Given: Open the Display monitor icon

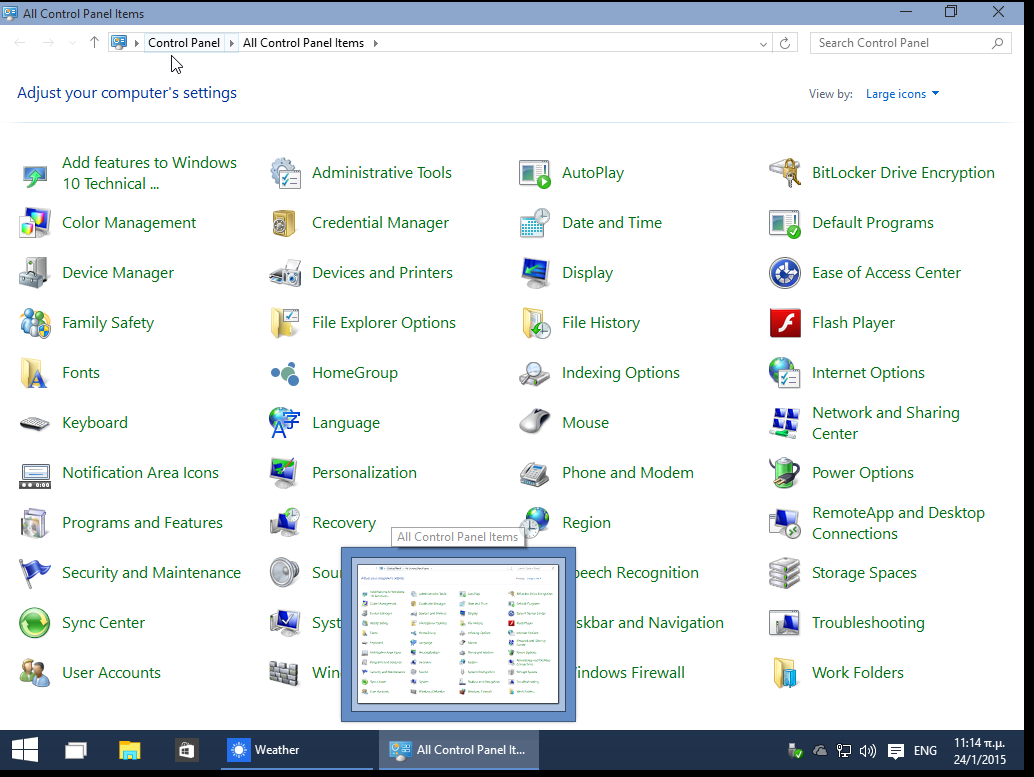Looking at the screenshot, I should point(535,273).
